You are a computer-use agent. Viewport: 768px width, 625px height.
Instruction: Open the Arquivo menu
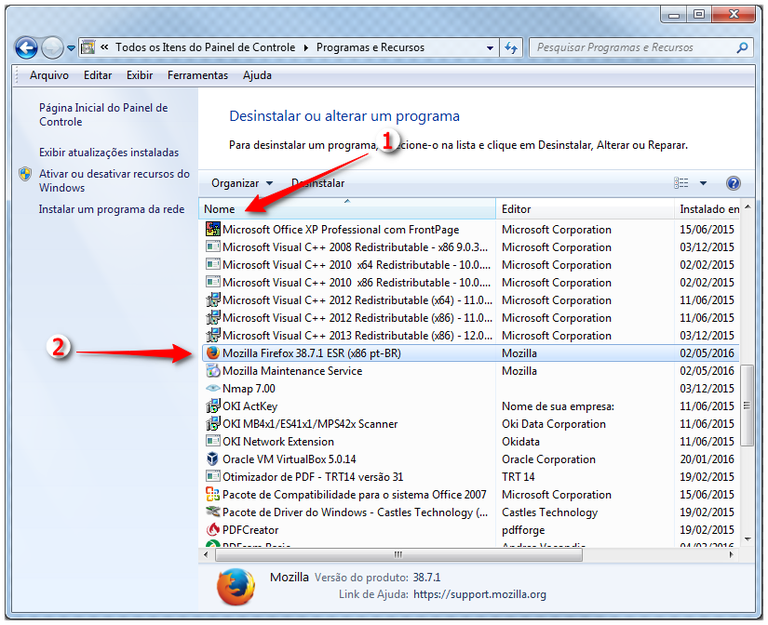(x=49, y=75)
